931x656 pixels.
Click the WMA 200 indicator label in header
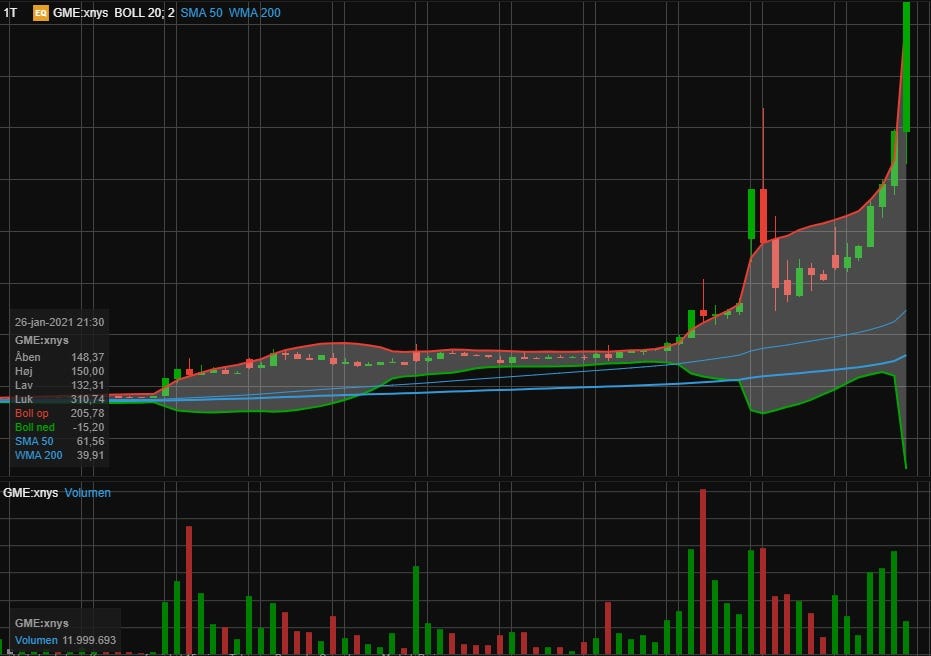point(255,12)
